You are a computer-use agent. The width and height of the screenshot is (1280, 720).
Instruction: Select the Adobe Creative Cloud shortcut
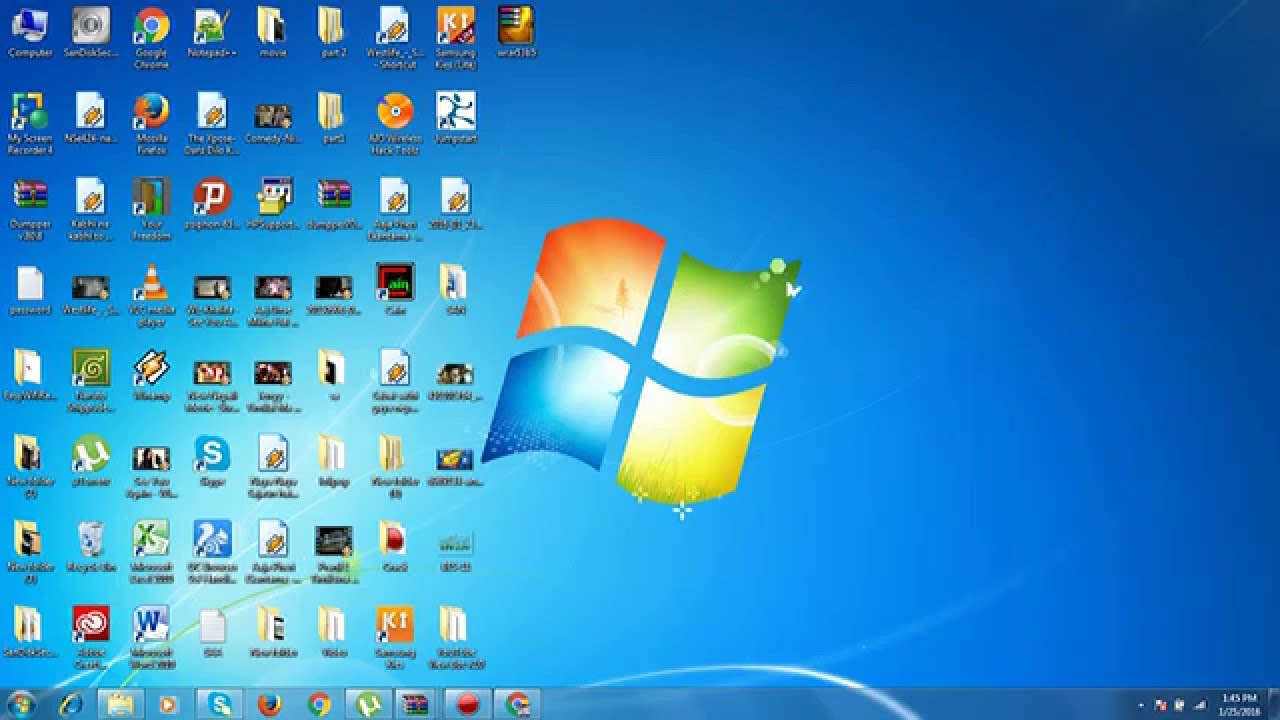tap(91, 638)
